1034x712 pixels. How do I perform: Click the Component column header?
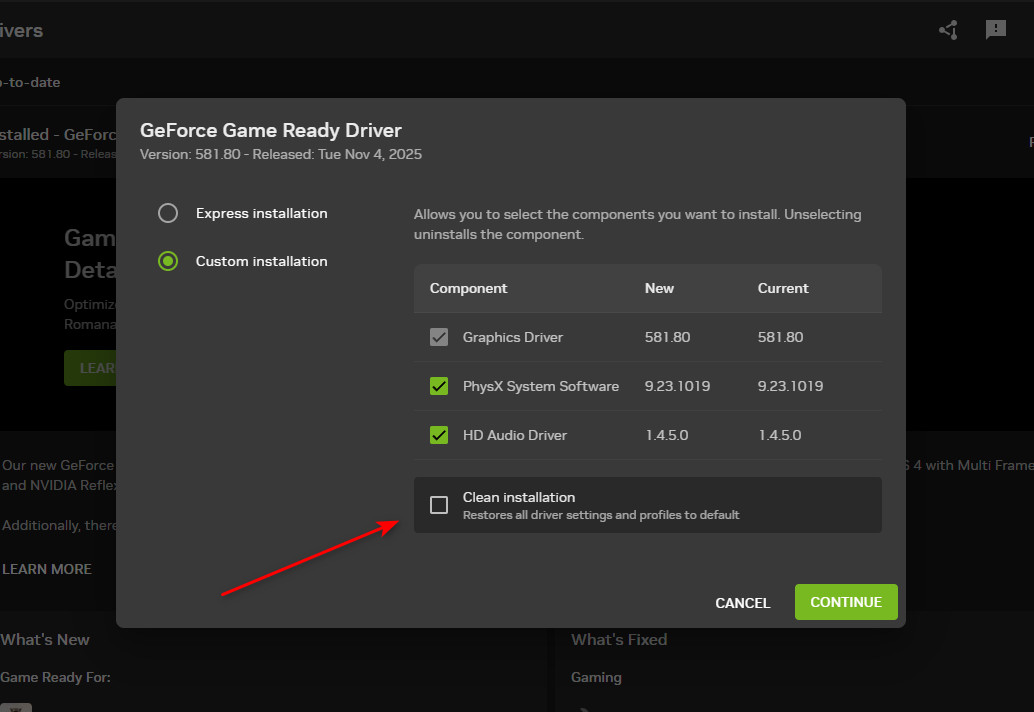(x=468, y=288)
